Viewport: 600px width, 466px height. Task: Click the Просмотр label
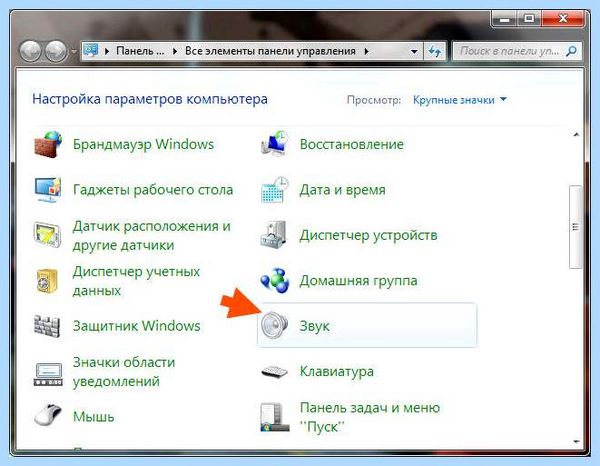373,100
